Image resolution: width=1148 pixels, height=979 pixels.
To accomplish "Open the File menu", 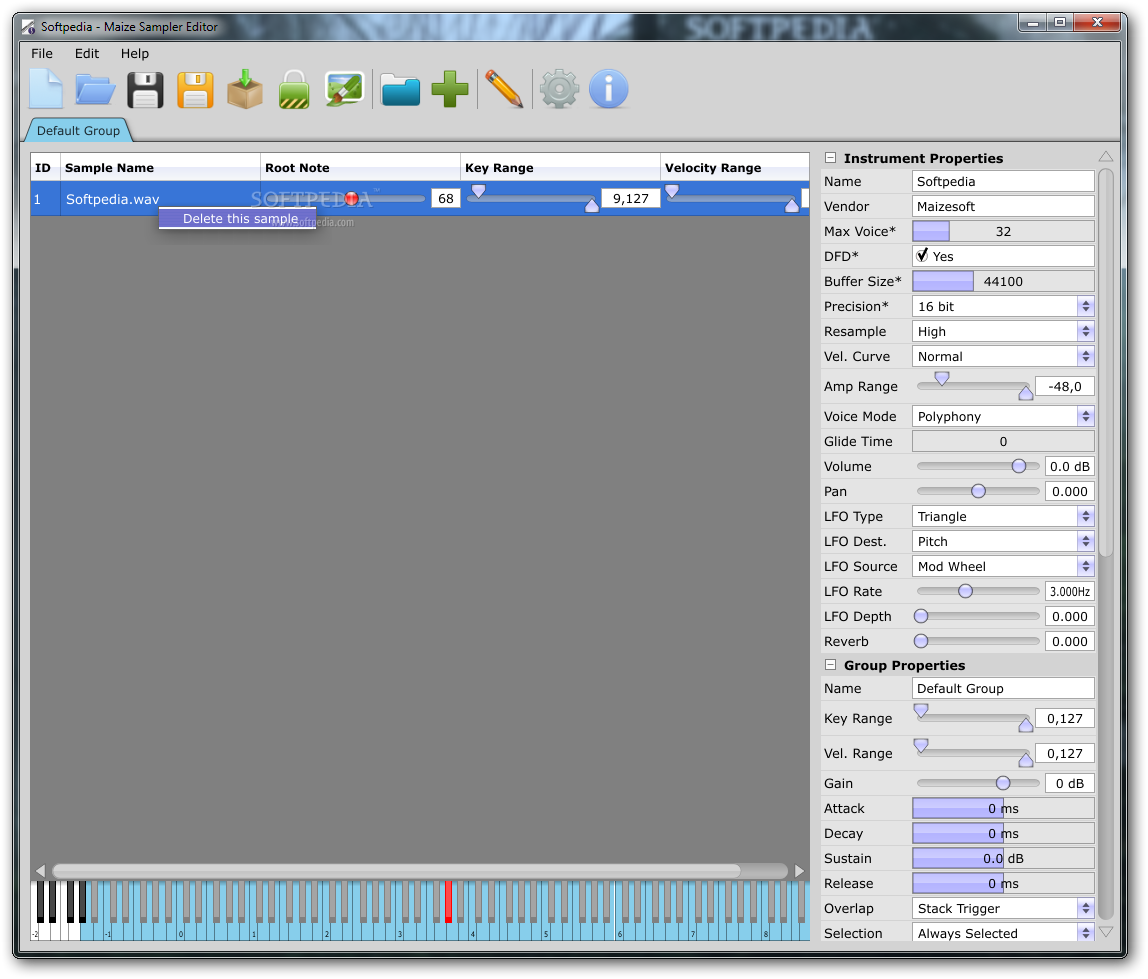I will (x=42, y=53).
